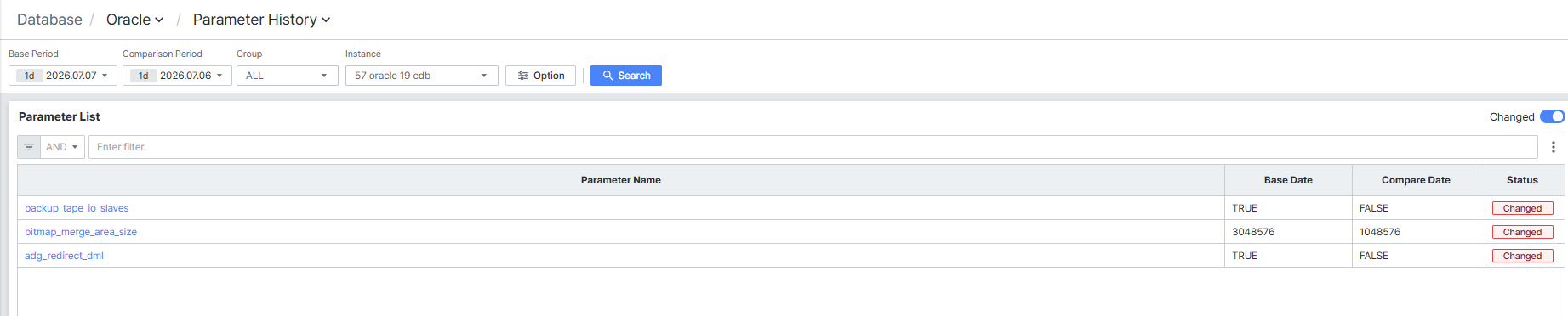Click the Status column header
Screen dimensions: 1568x316
[x=1522, y=180]
